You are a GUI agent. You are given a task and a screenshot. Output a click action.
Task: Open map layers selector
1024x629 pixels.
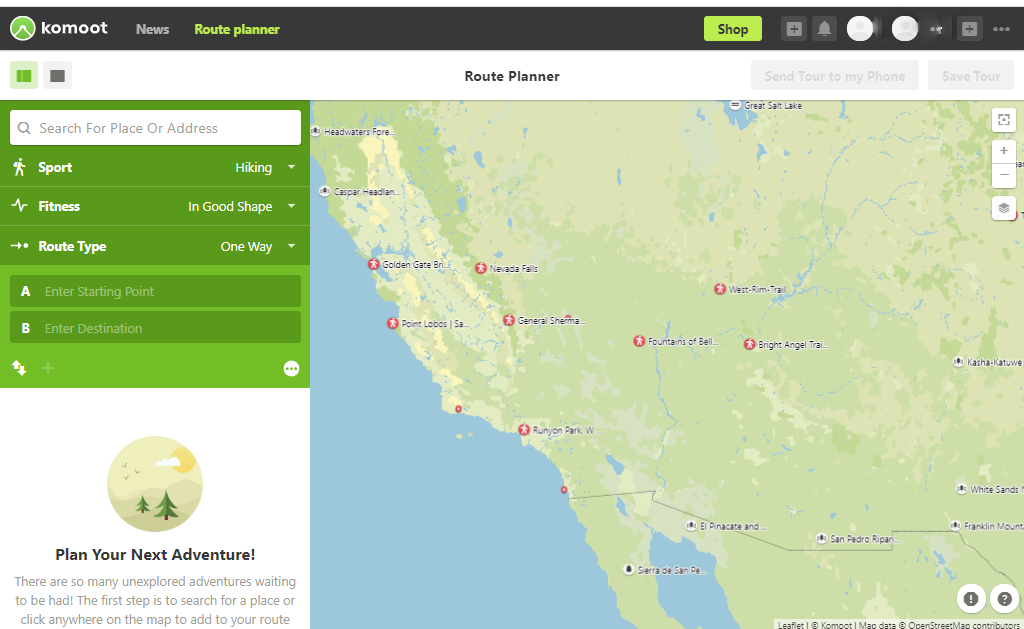pos(1004,208)
